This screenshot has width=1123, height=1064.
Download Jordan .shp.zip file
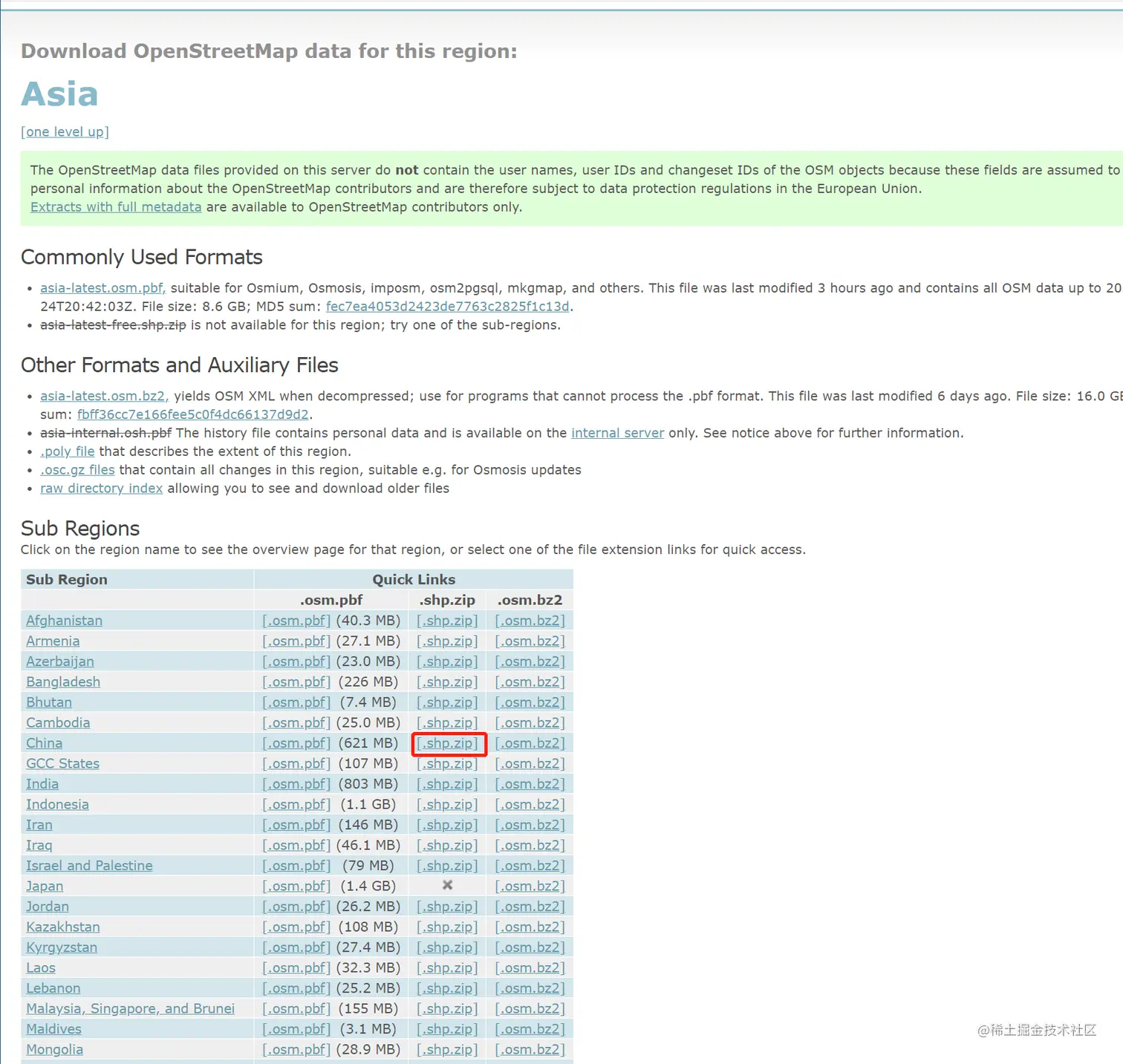click(447, 907)
